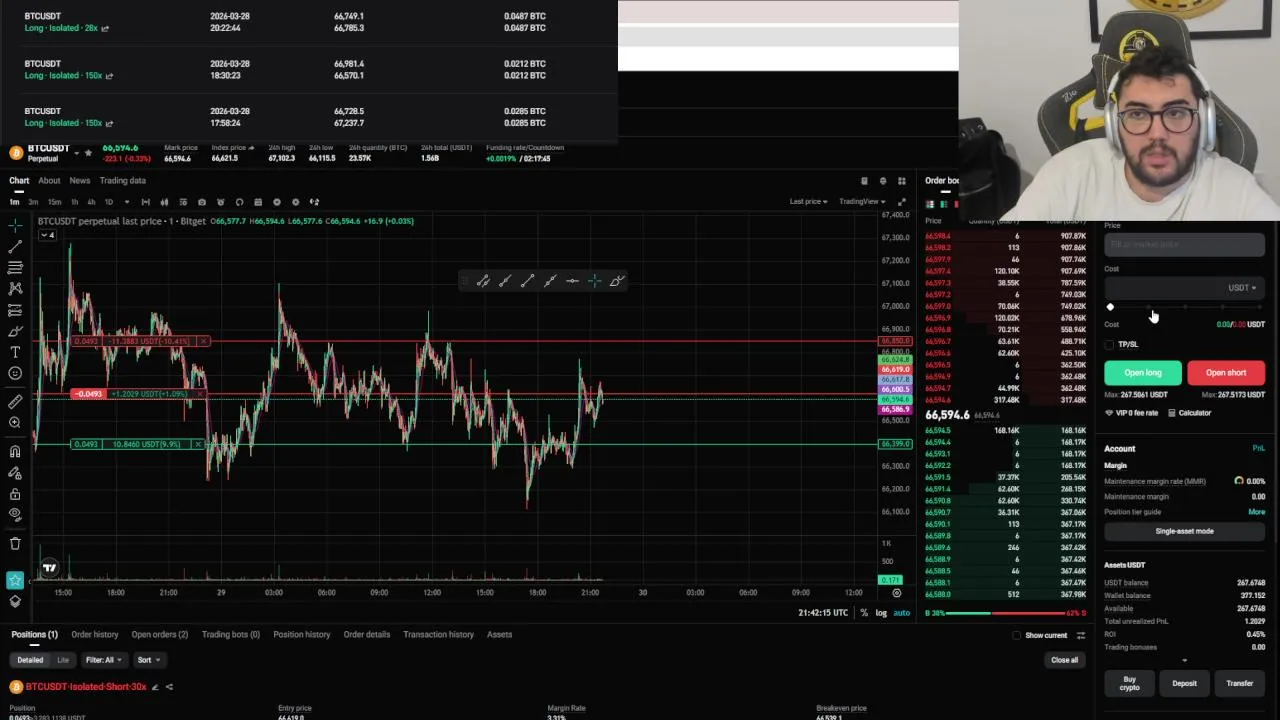Toggle log scale on the chart
Screen dimensions: 1280x720
(881, 613)
